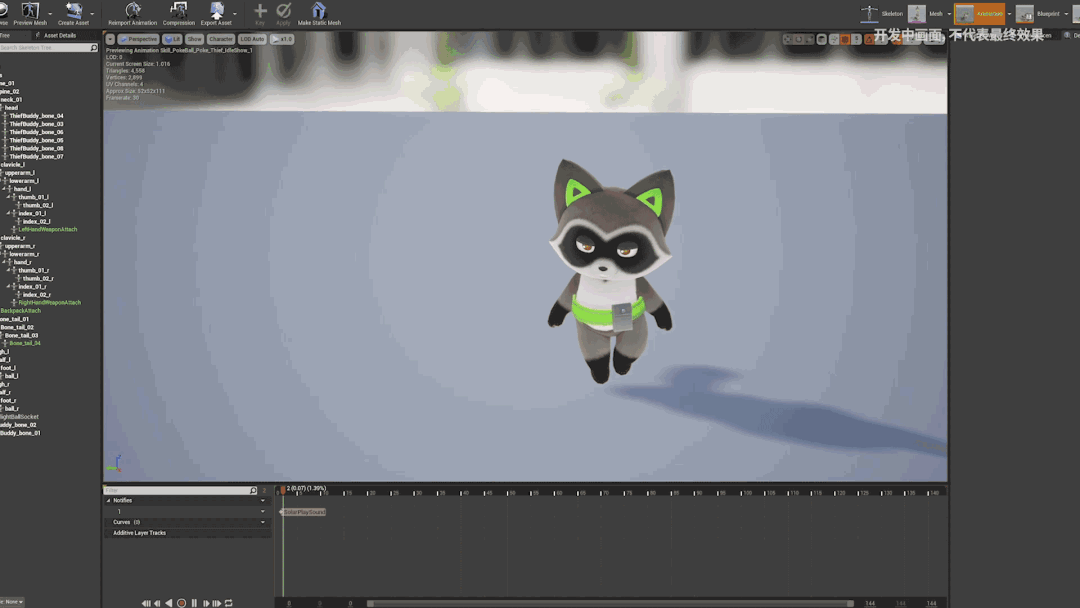Click the Reimport Animation toolbar icon
The image size is (1080, 608).
(132, 12)
